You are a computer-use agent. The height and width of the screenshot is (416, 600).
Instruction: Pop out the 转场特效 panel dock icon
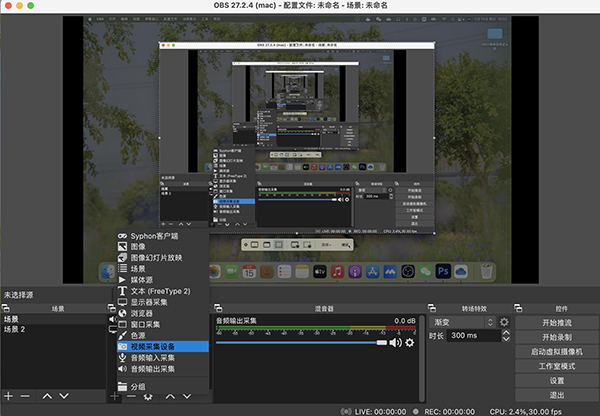[x=432, y=308]
